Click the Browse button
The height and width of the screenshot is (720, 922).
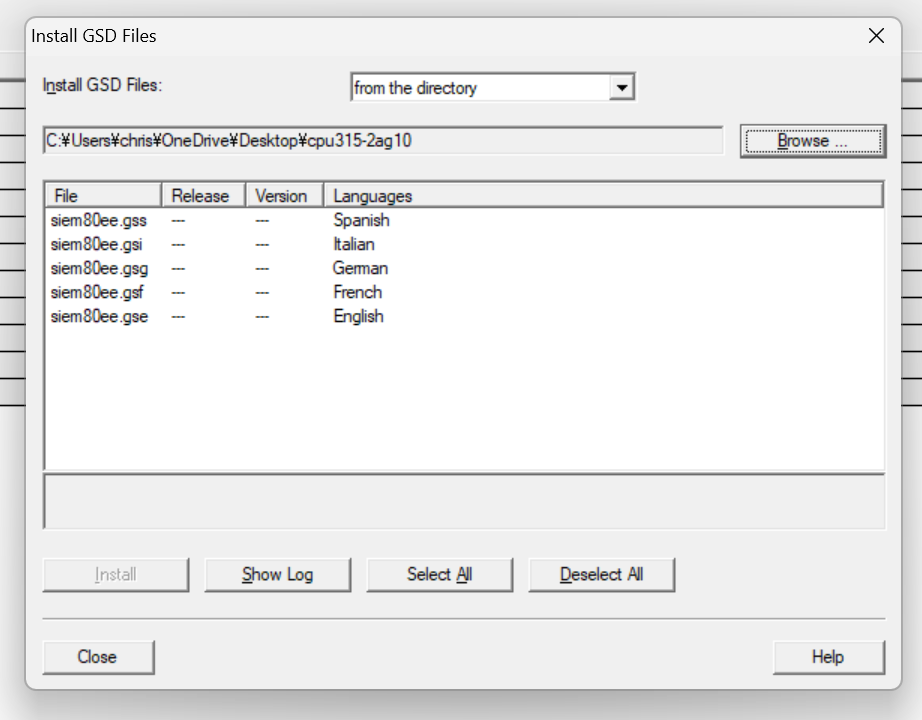coord(813,141)
